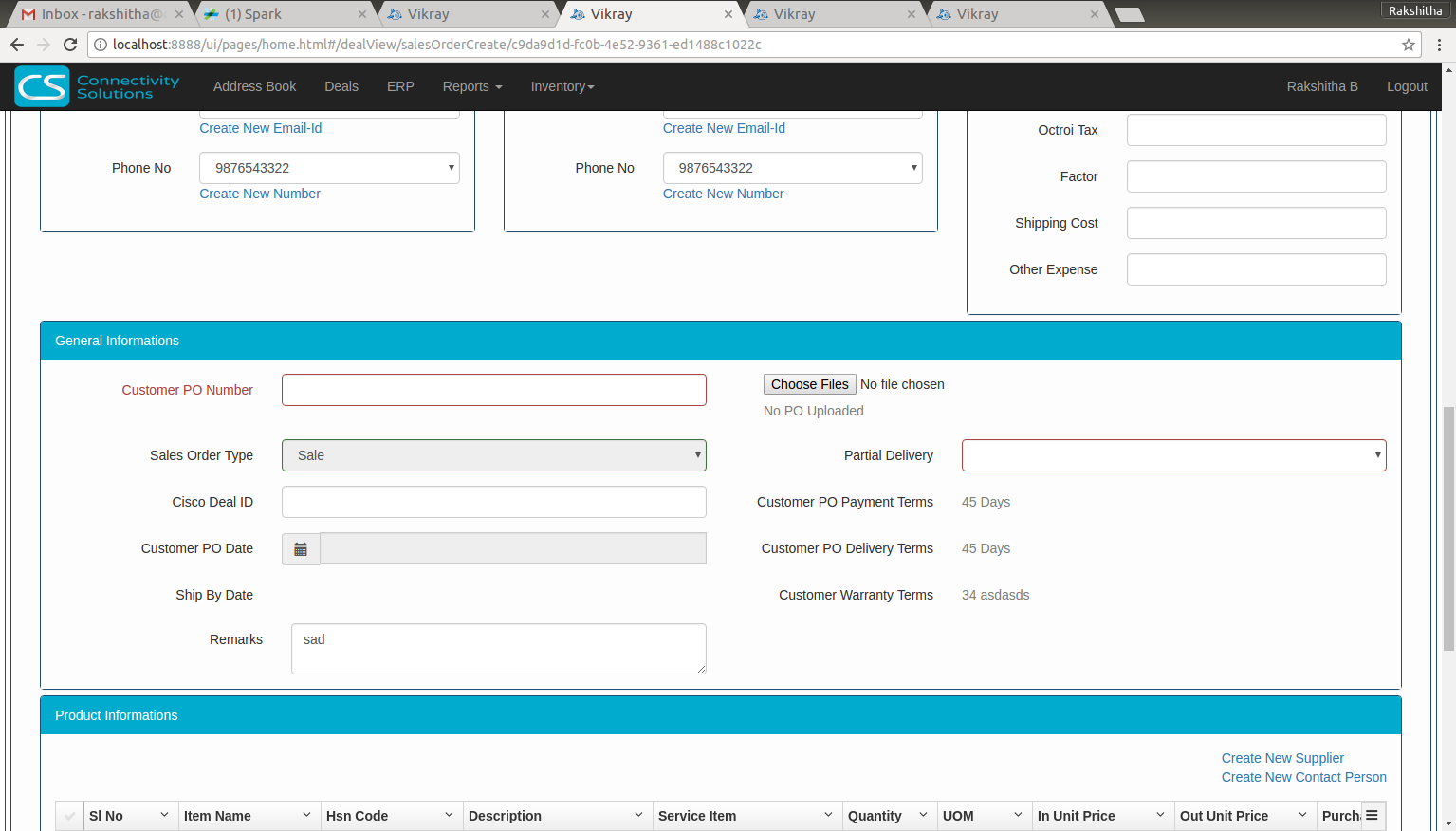Bookmark this page with the star icon

pos(1409,45)
